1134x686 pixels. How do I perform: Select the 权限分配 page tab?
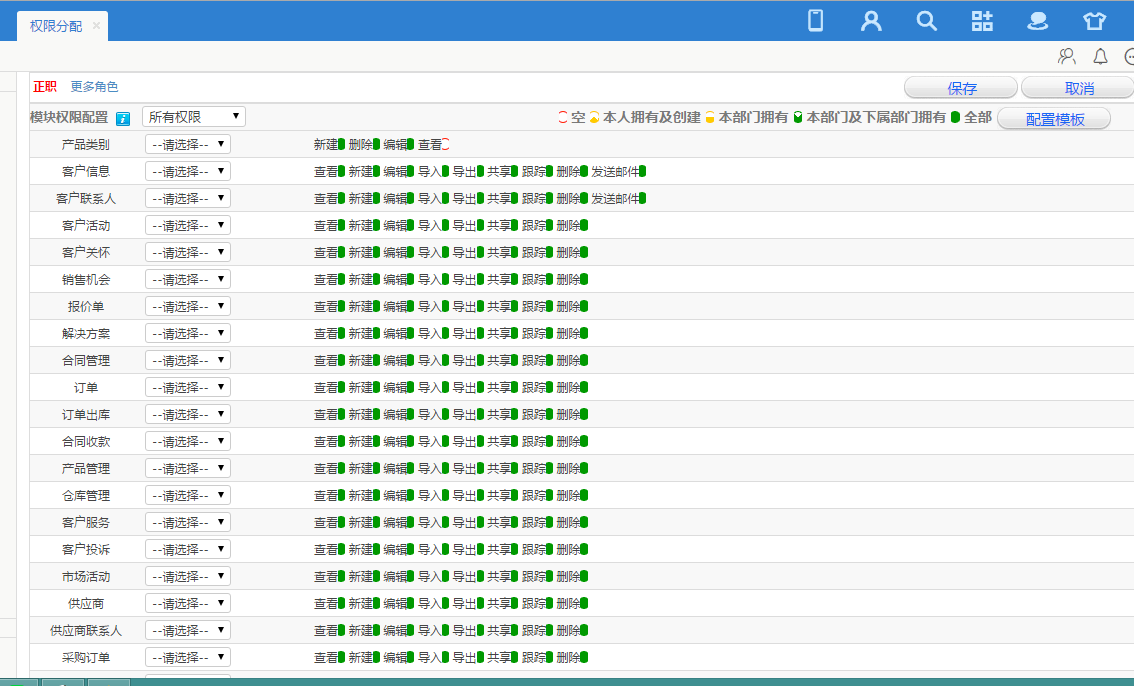click(56, 26)
